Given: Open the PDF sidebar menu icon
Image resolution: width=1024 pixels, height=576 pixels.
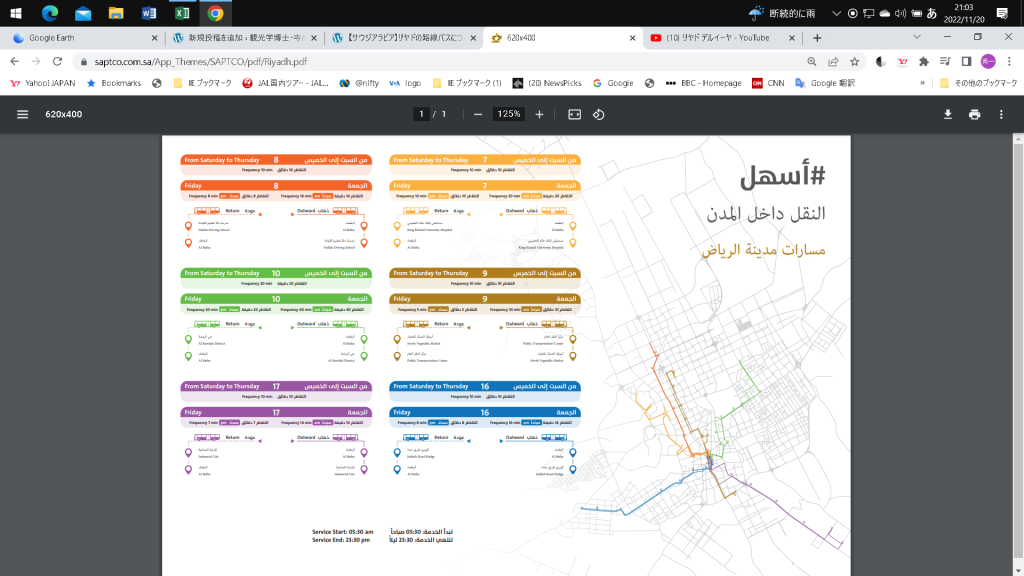Looking at the screenshot, I should pyautogui.click(x=22, y=114).
